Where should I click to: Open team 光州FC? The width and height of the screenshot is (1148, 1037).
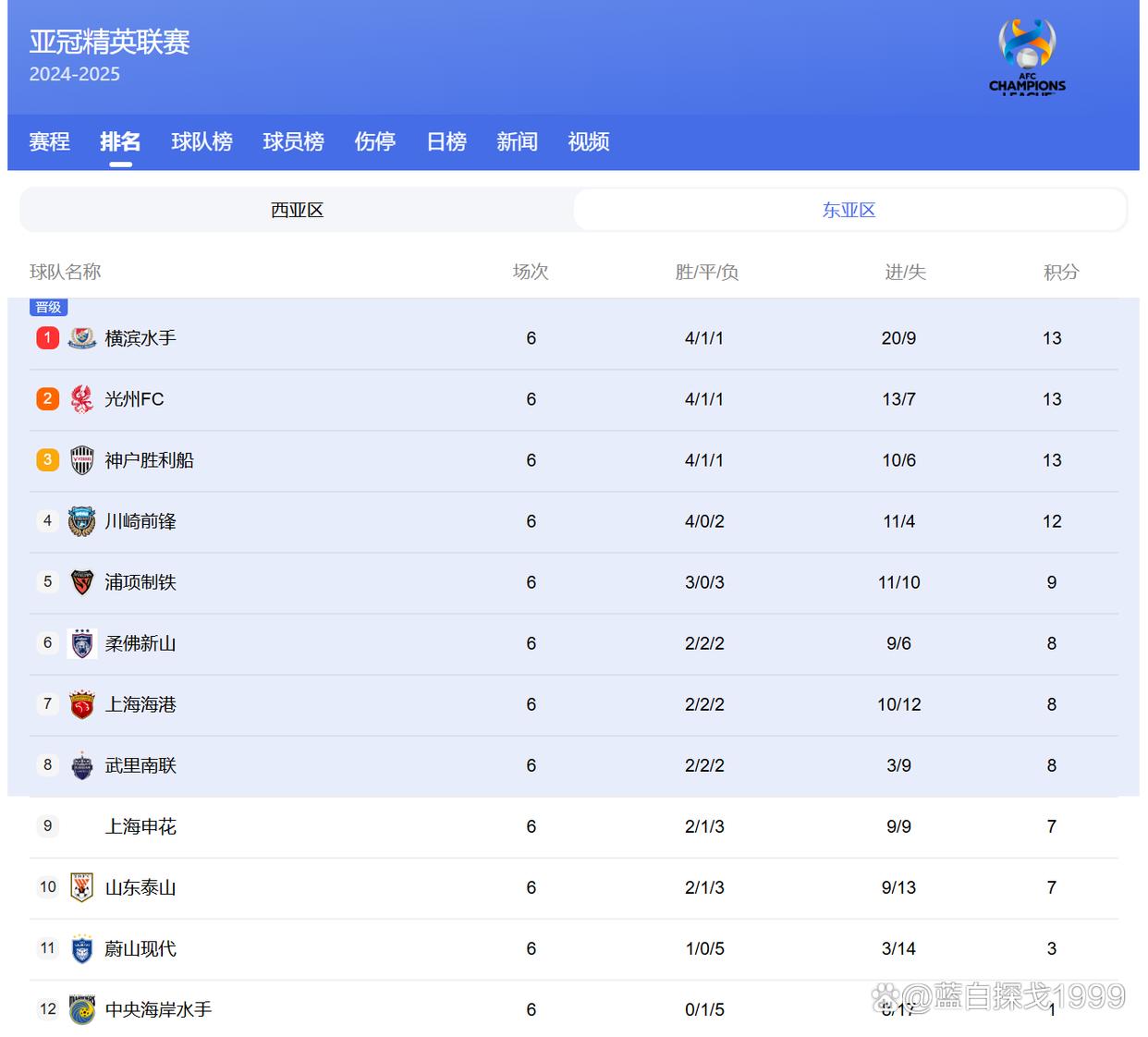tap(134, 399)
